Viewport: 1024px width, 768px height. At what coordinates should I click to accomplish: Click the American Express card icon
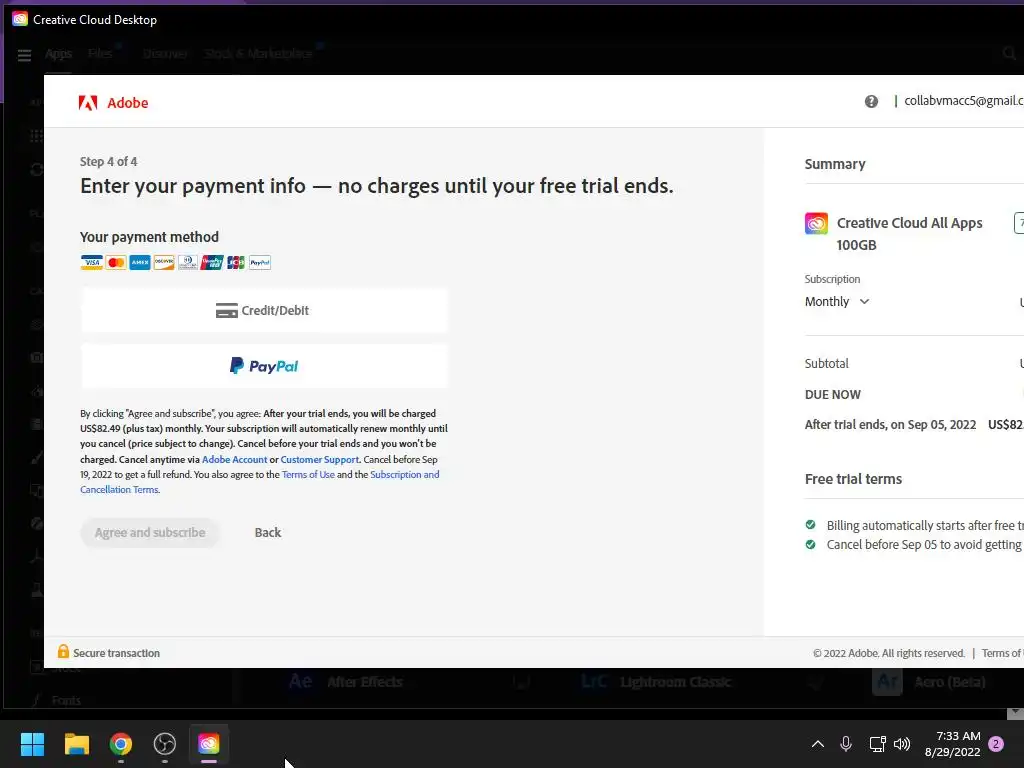point(140,263)
